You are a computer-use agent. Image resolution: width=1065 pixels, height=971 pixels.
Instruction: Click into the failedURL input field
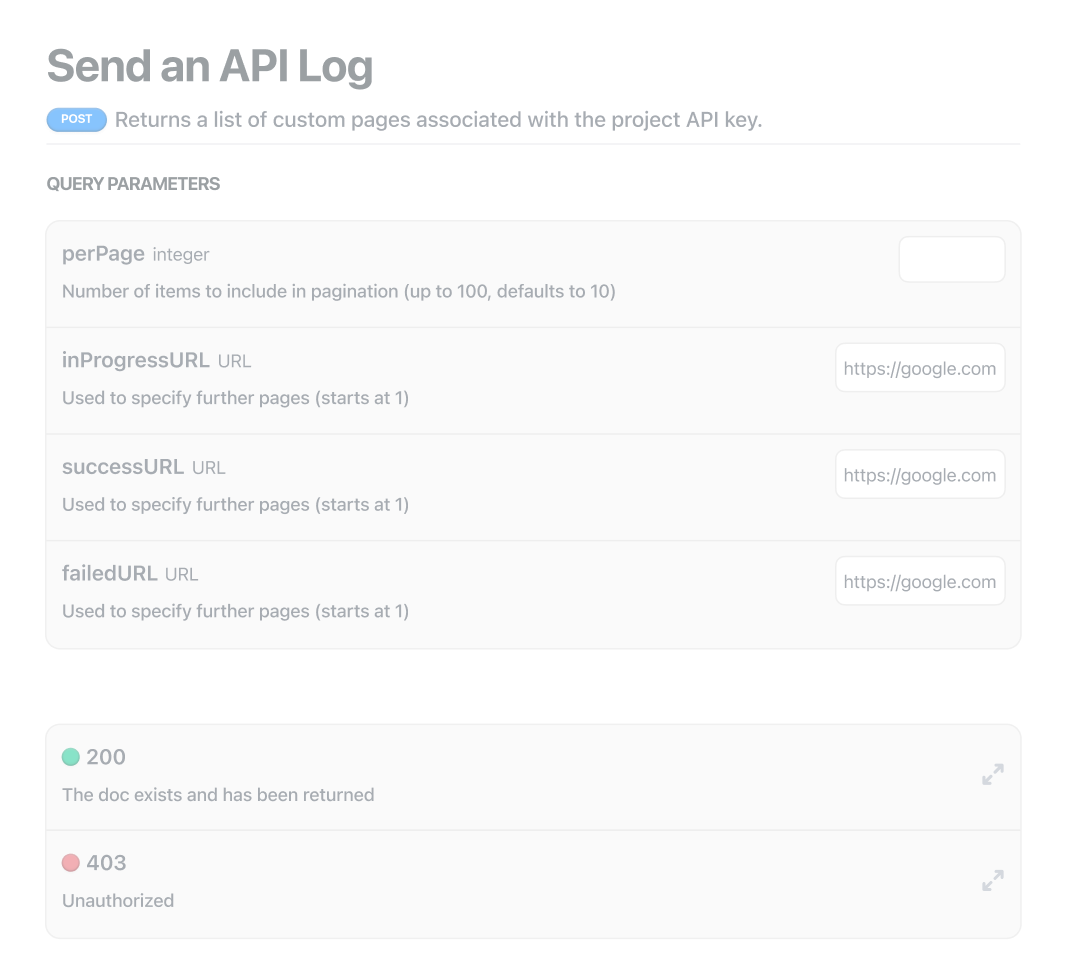919,582
